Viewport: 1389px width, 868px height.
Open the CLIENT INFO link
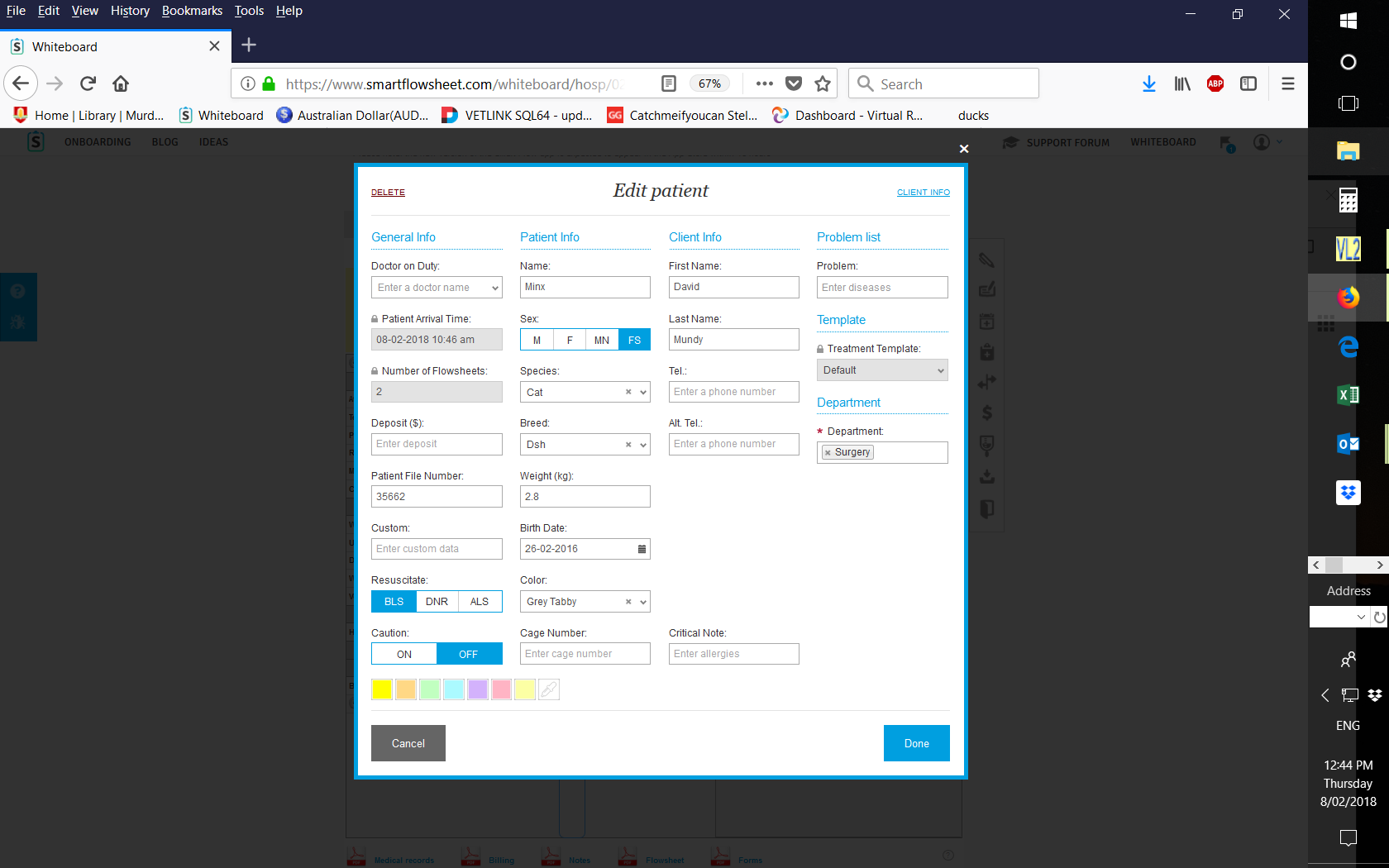coord(923,193)
